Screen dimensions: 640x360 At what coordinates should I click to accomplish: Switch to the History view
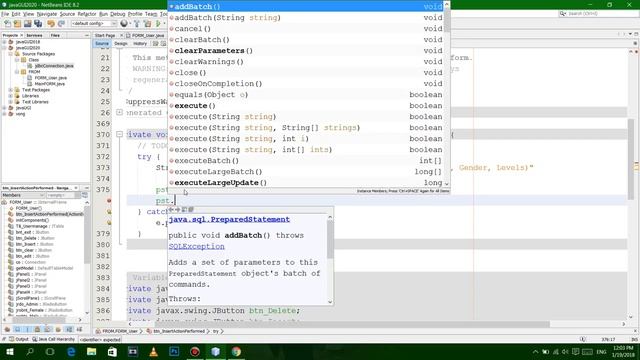point(140,44)
